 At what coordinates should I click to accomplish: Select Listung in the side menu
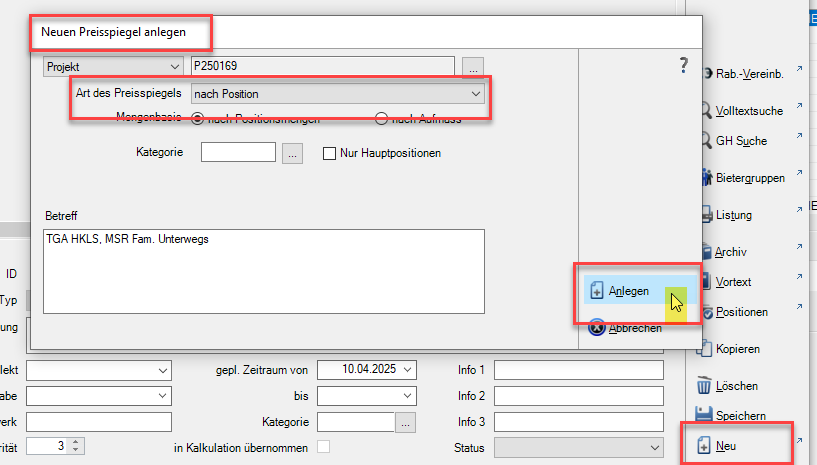733,215
